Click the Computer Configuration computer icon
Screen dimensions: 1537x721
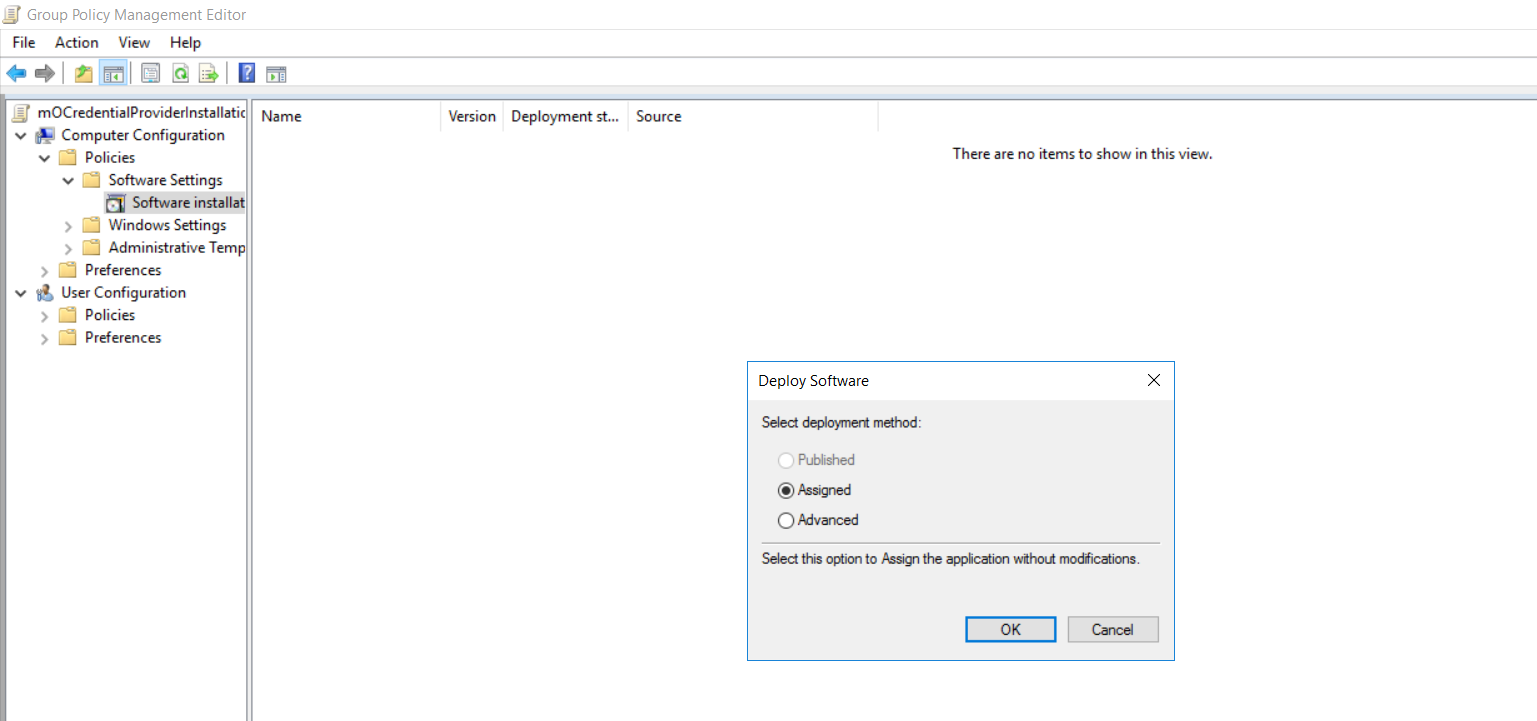[x=45, y=135]
